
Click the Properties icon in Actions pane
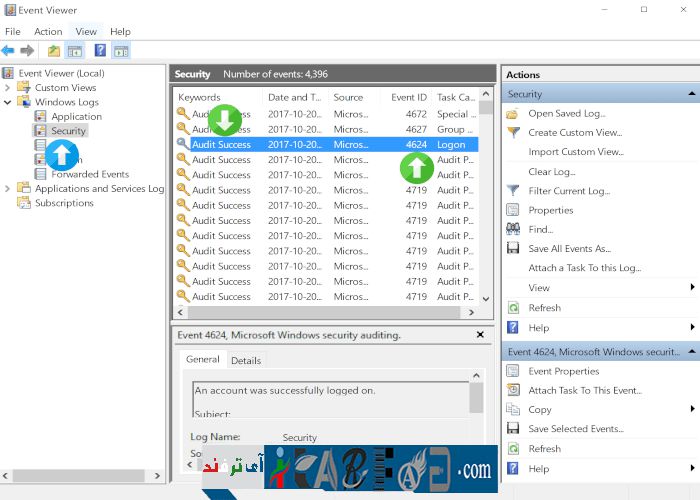click(x=513, y=210)
